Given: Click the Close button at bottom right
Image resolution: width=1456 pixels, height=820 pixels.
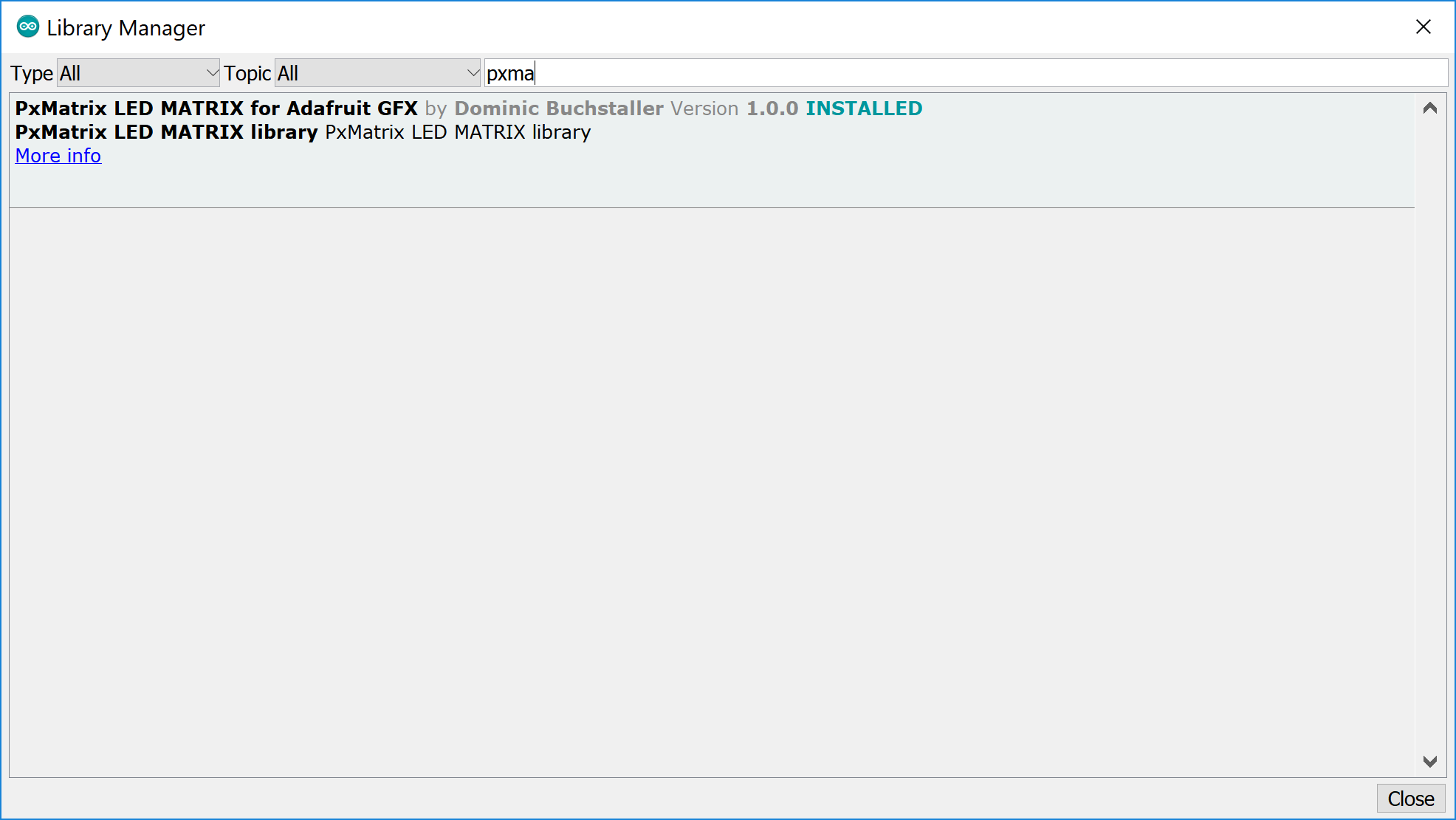Looking at the screenshot, I should (x=1410, y=799).
